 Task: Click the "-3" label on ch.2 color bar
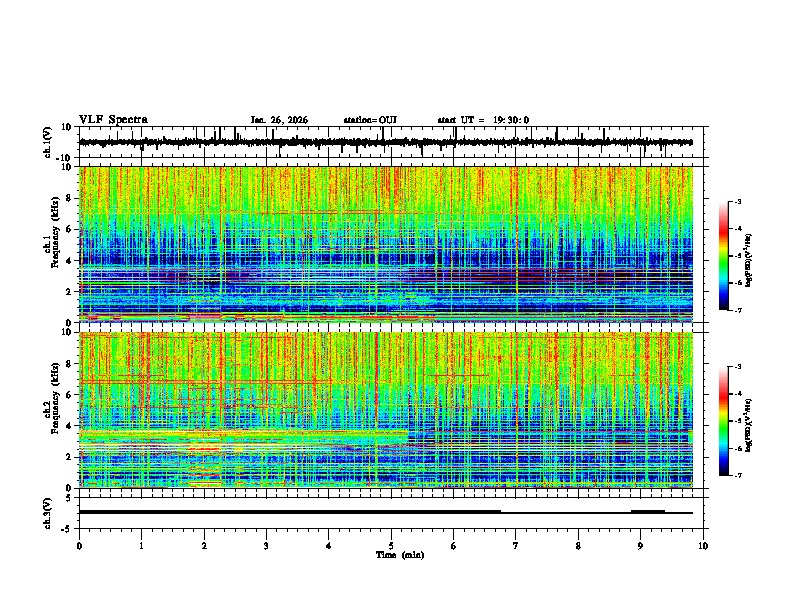click(x=737, y=367)
